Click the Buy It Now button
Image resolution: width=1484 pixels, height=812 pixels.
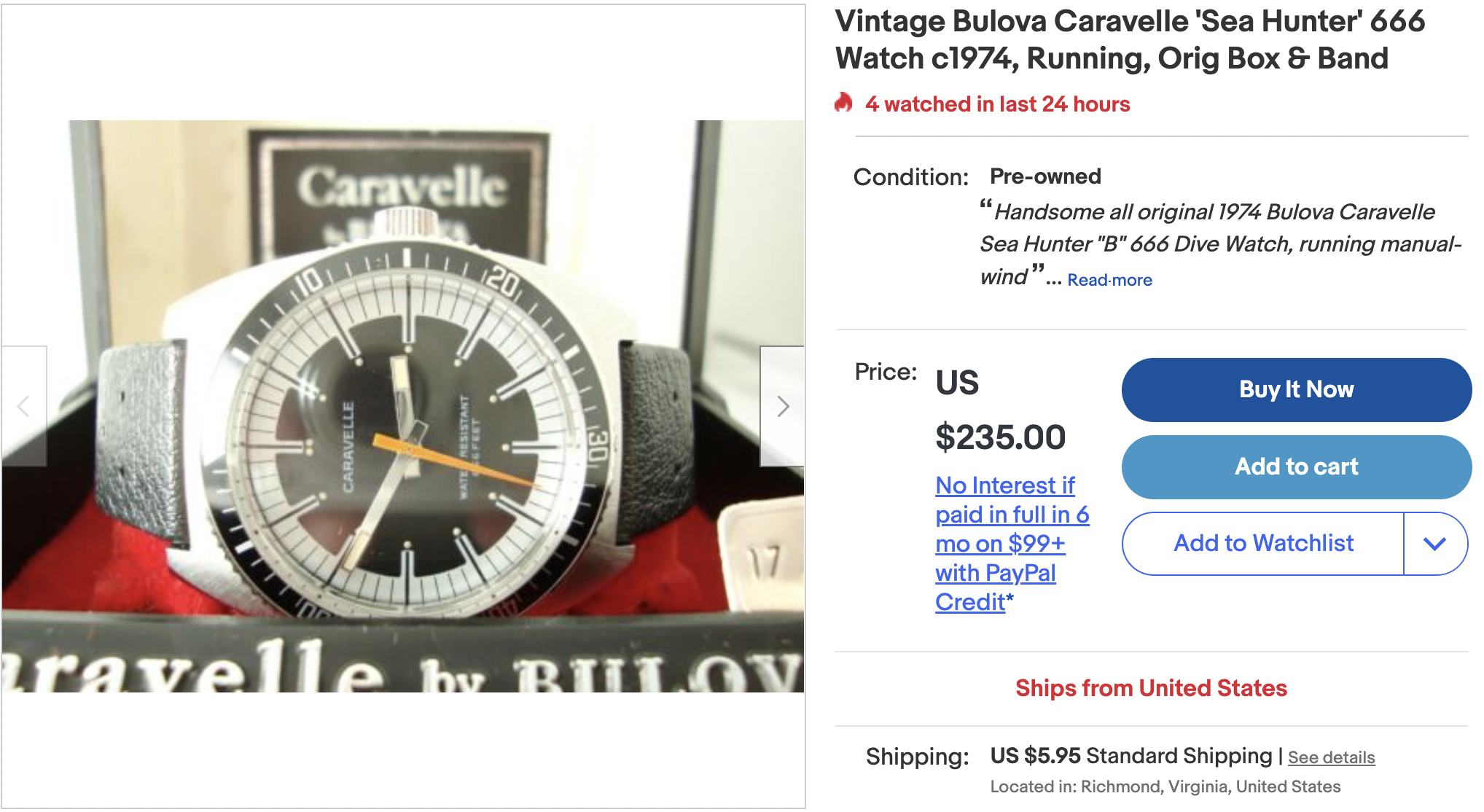pos(1296,390)
